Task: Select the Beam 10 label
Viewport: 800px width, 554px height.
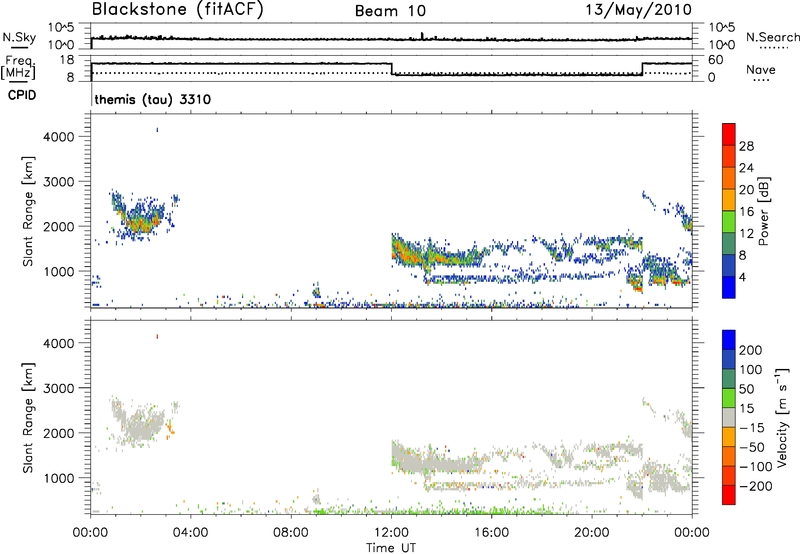Action: (390, 11)
